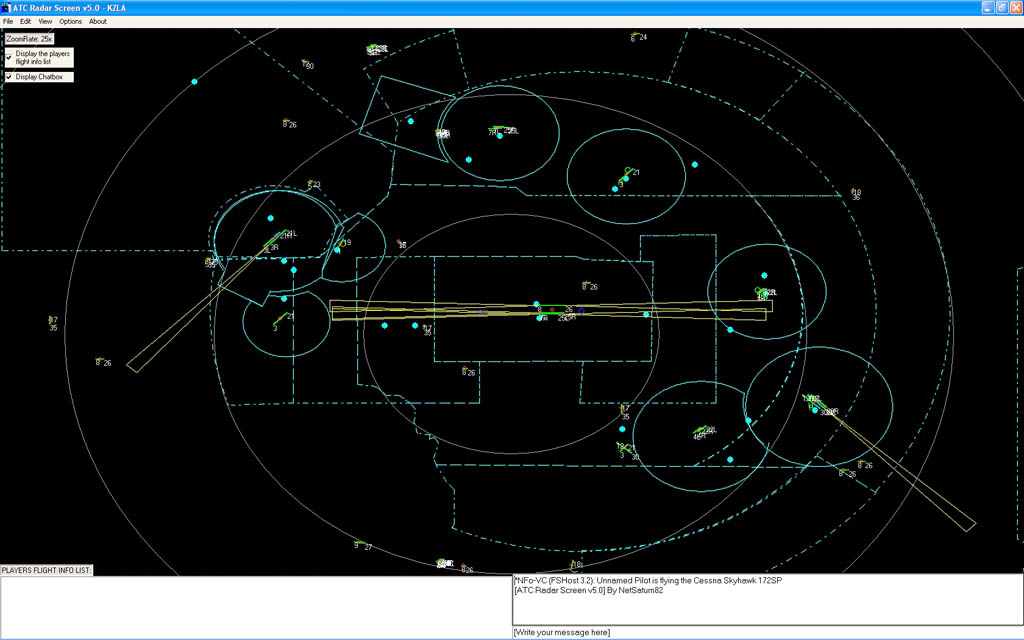Image resolution: width=1024 pixels, height=640 pixels.
Task: Open the File menu
Action: pos(8,21)
